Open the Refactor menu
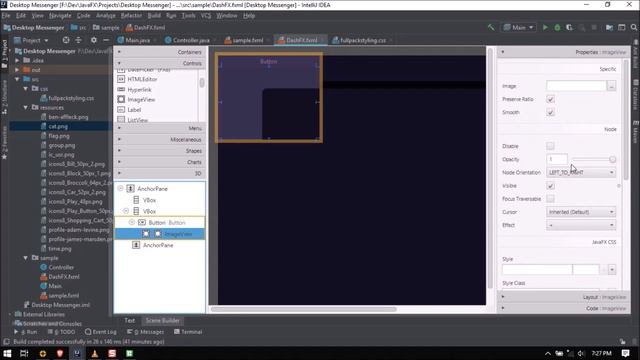The width and height of the screenshot is (640, 360). 131,16
